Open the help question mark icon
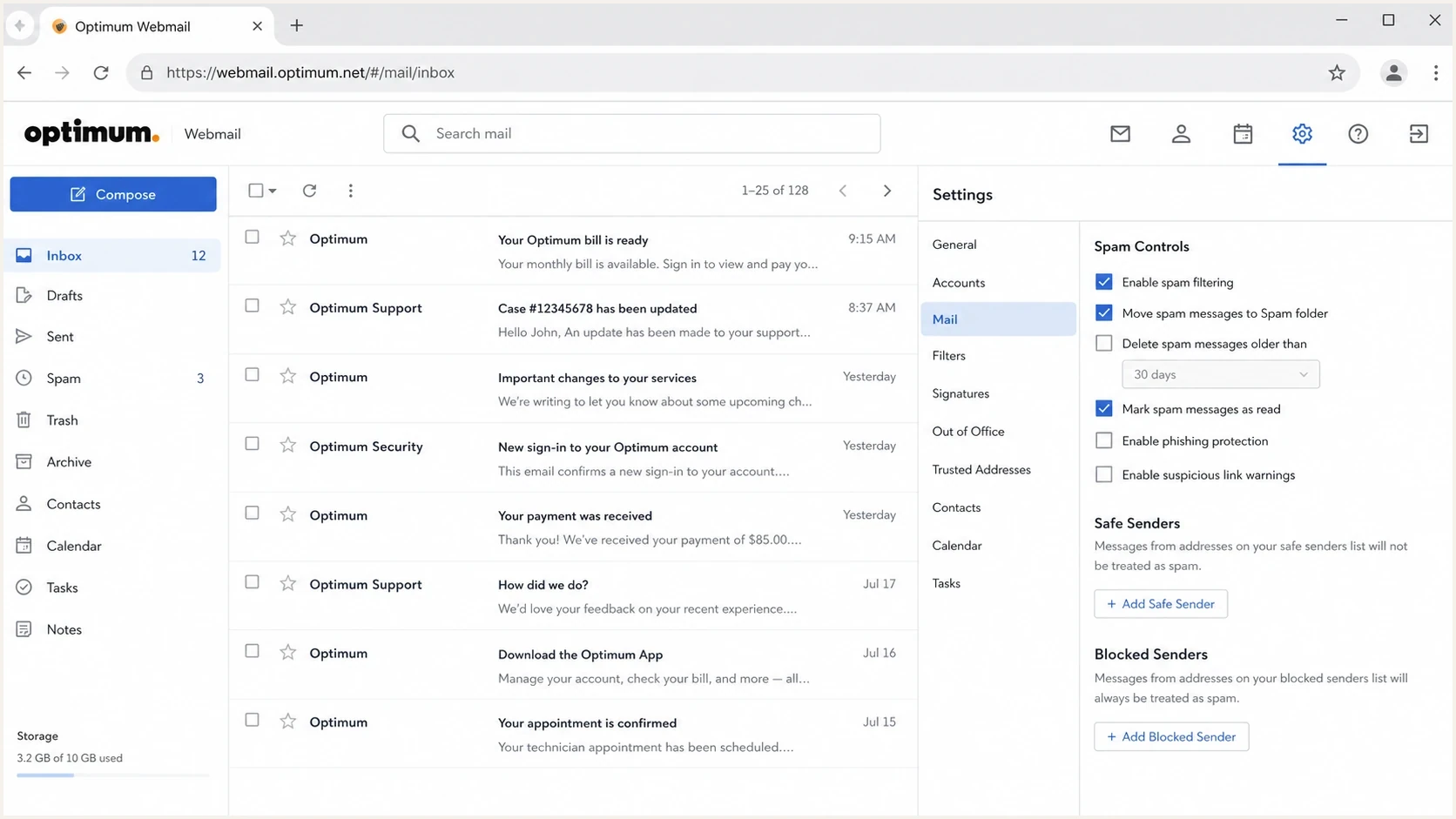The image size is (1456, 819). [x=1358, y=133]
